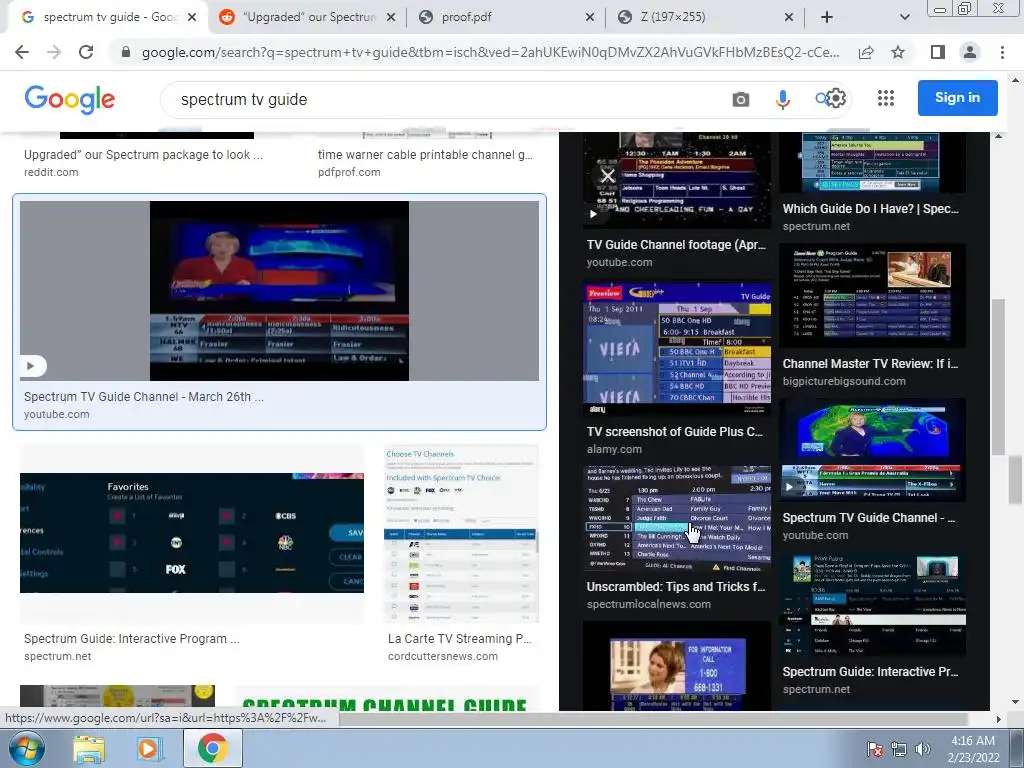Open TV screenshot of Guide Plus image

677,348
